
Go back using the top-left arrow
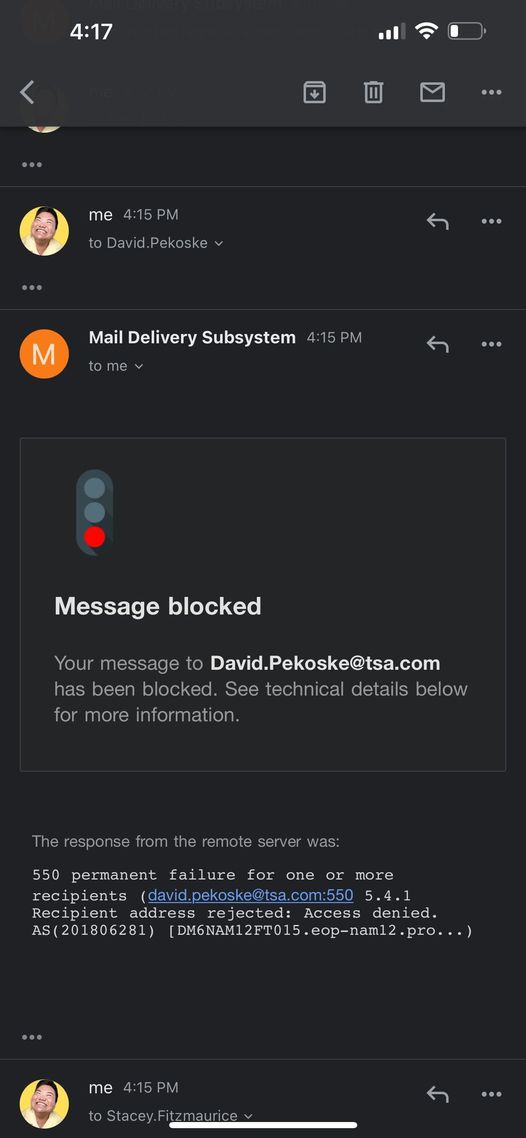point(28,92)
